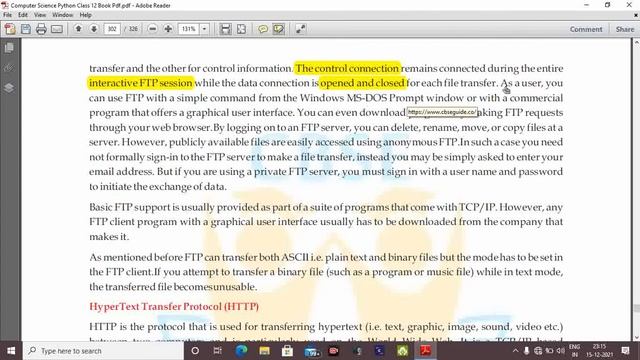
Task: Show the page thumbnails panel
Action: click(x=9, y=48)
